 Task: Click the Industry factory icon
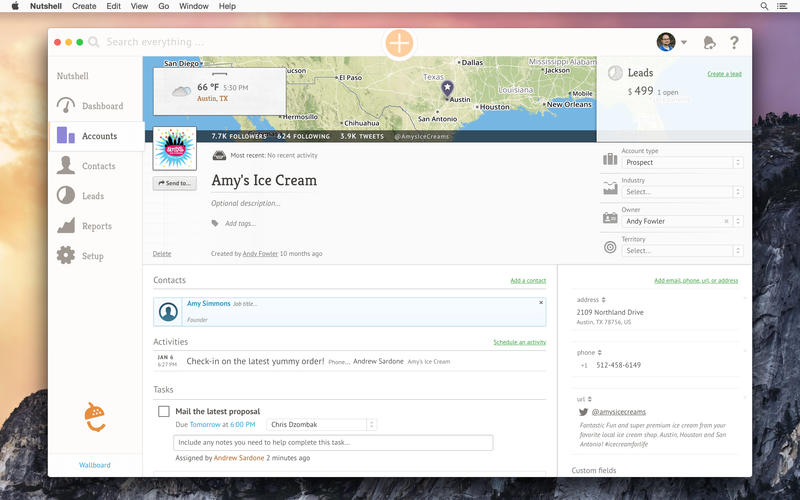[x=610, y=188]
